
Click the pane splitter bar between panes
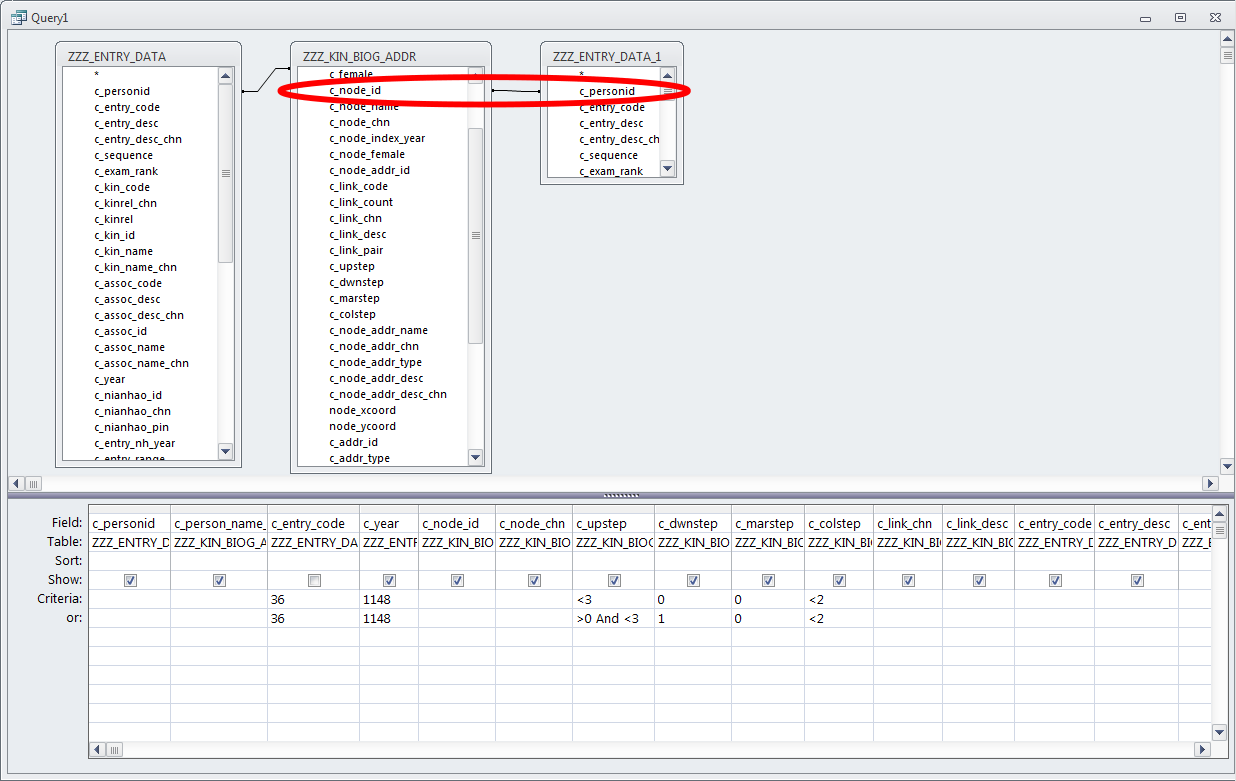pos(620,495)
